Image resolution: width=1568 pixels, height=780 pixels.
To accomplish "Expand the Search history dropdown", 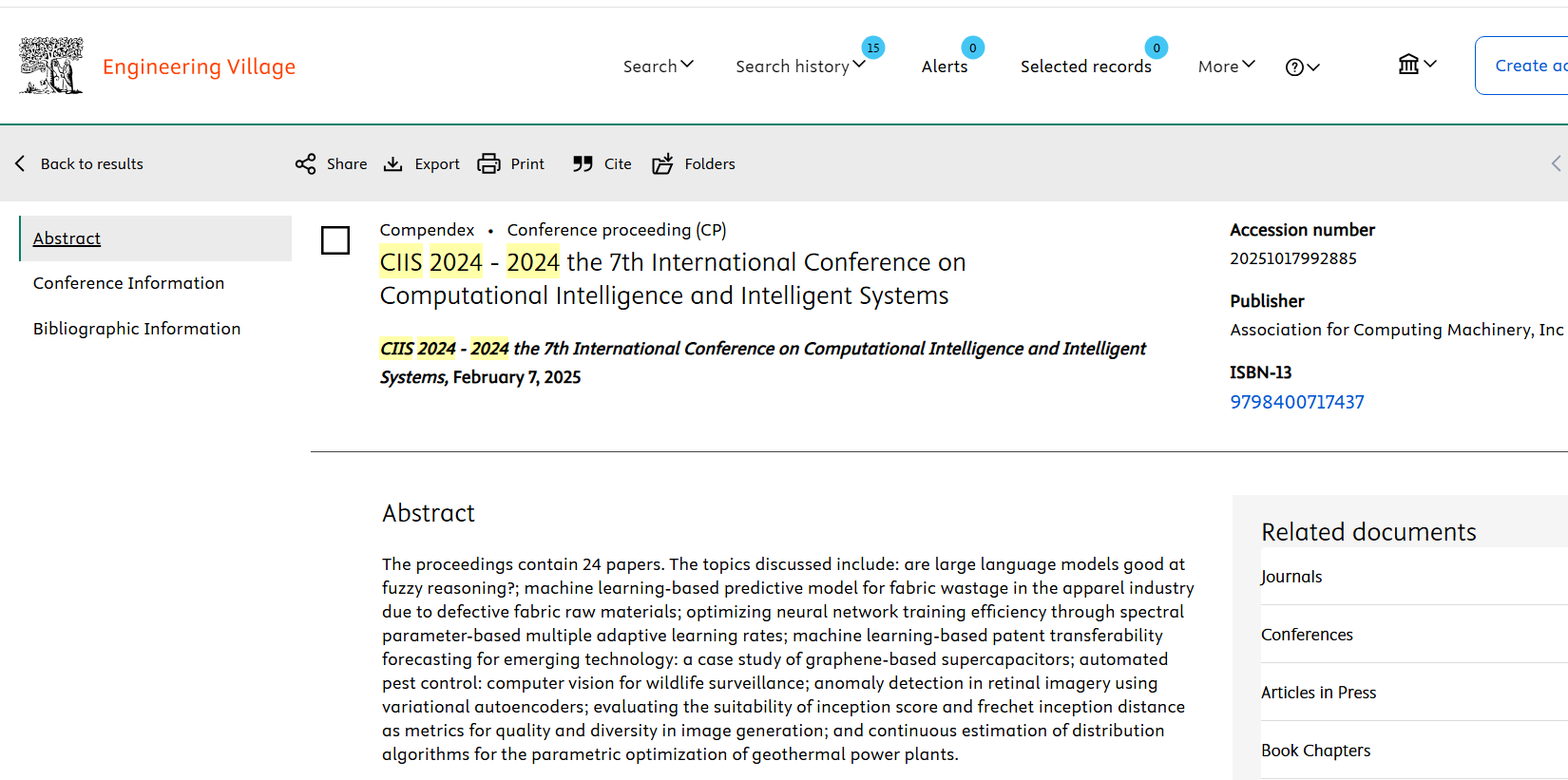I will (800, 67).
